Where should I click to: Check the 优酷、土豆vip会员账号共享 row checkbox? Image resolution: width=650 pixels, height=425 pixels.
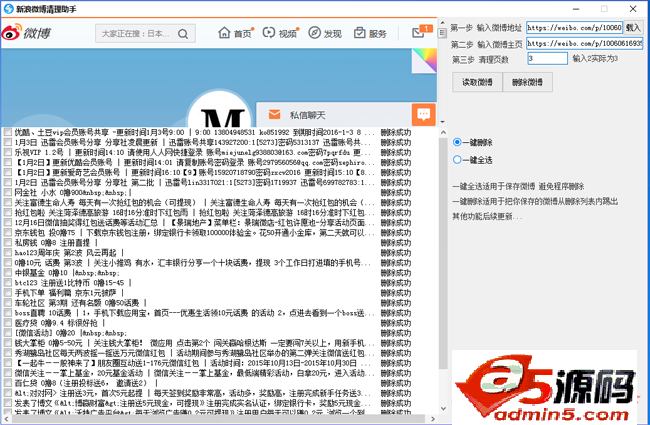7,132
